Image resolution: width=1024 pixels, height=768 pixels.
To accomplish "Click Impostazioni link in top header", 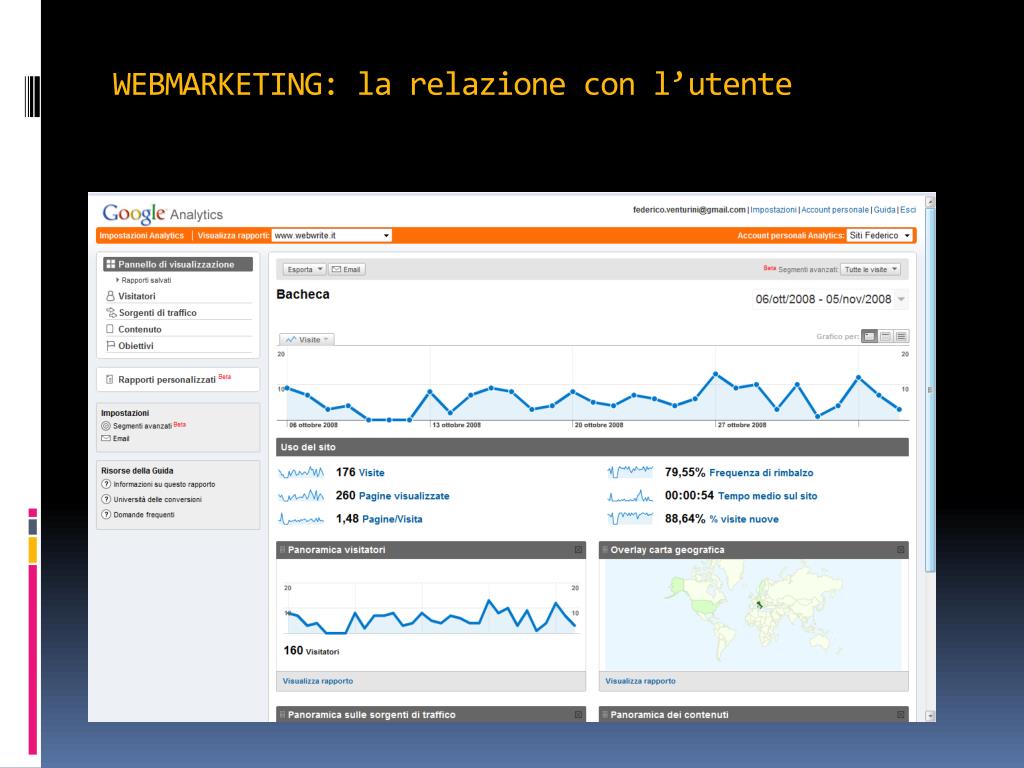I will 773,210.
